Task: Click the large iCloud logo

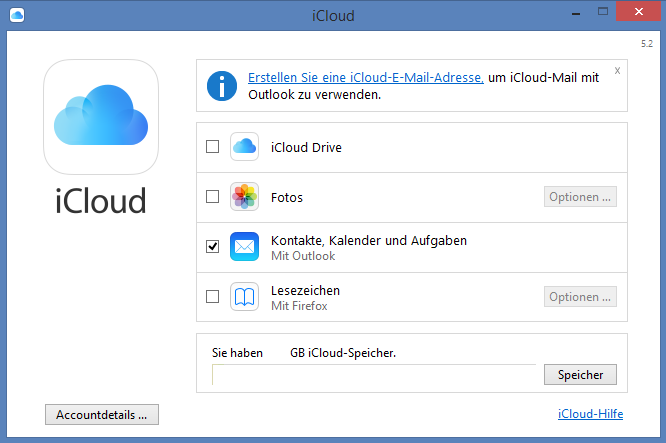Action: 101,117
